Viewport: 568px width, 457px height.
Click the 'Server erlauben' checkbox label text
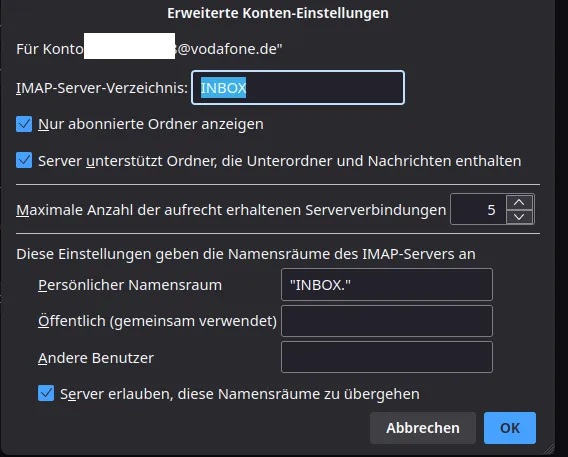point(240,394)
